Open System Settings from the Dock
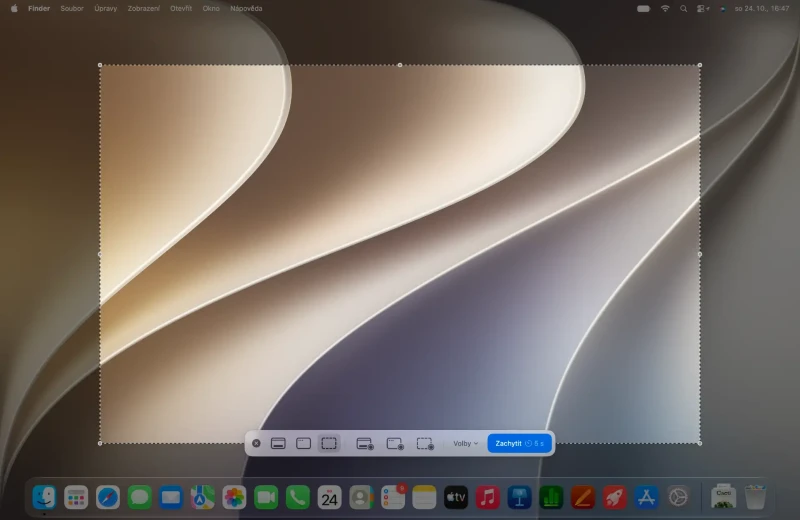 click(x=678, y=497)
